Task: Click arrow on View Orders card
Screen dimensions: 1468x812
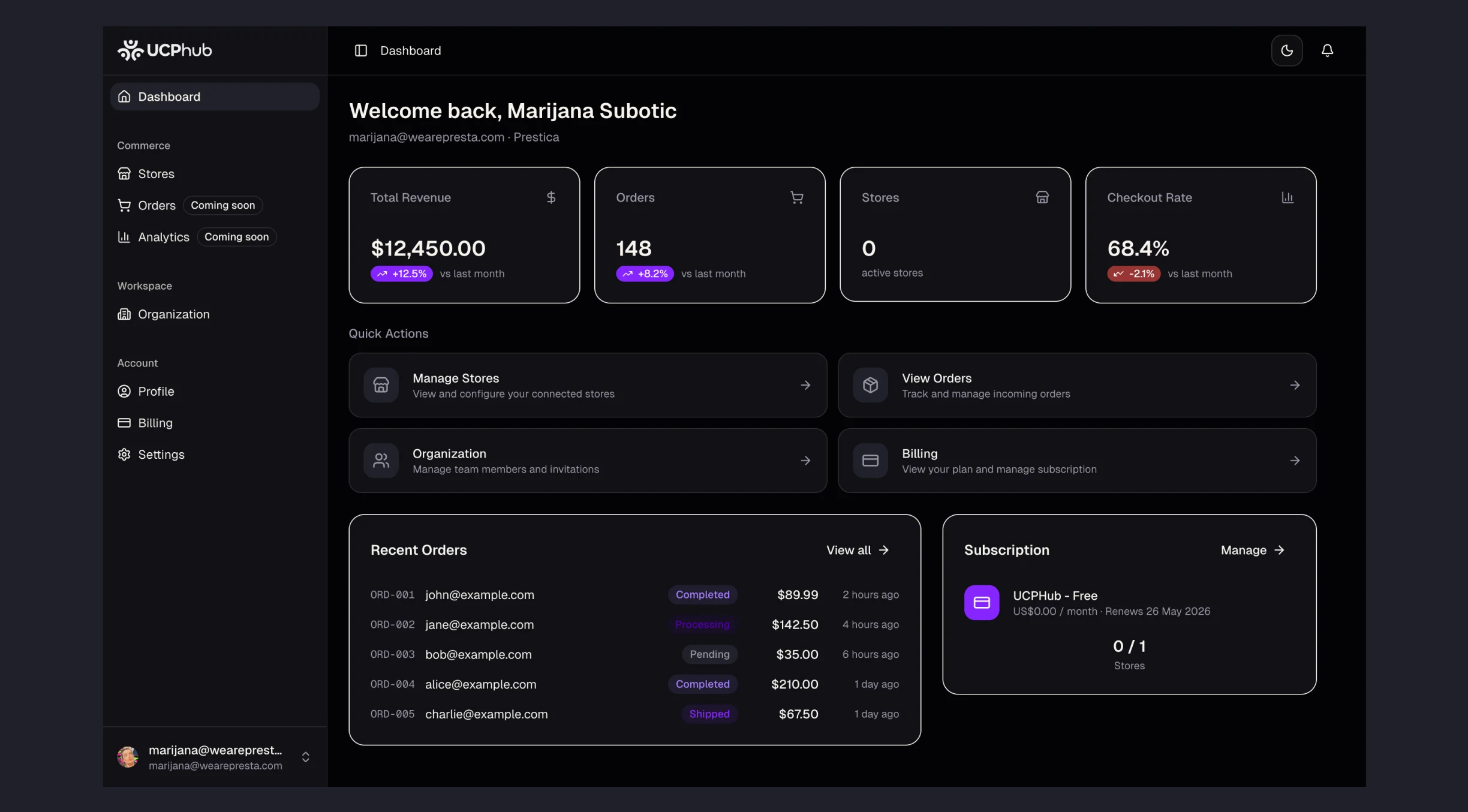Action: coord(1295,385)
